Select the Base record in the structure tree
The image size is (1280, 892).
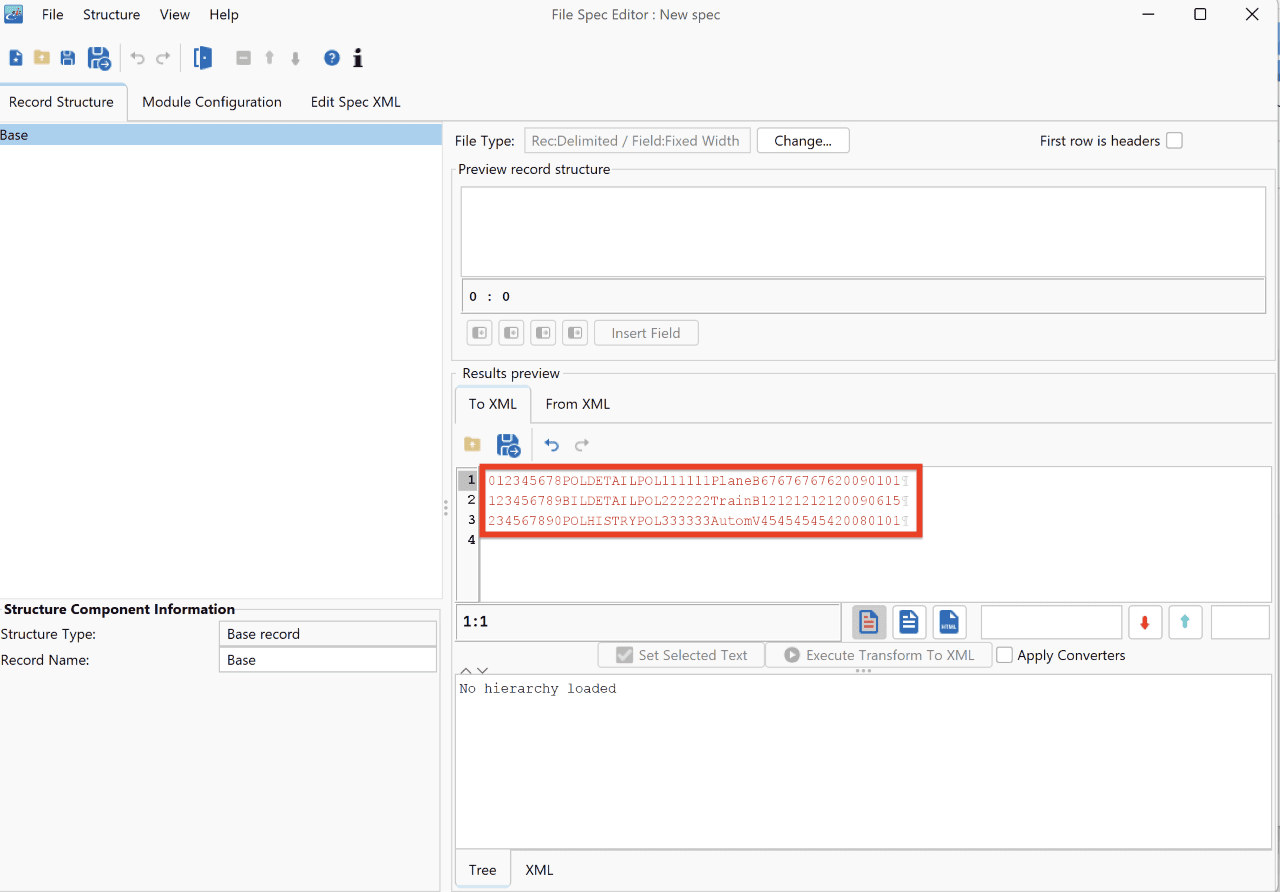coord(220,135)
